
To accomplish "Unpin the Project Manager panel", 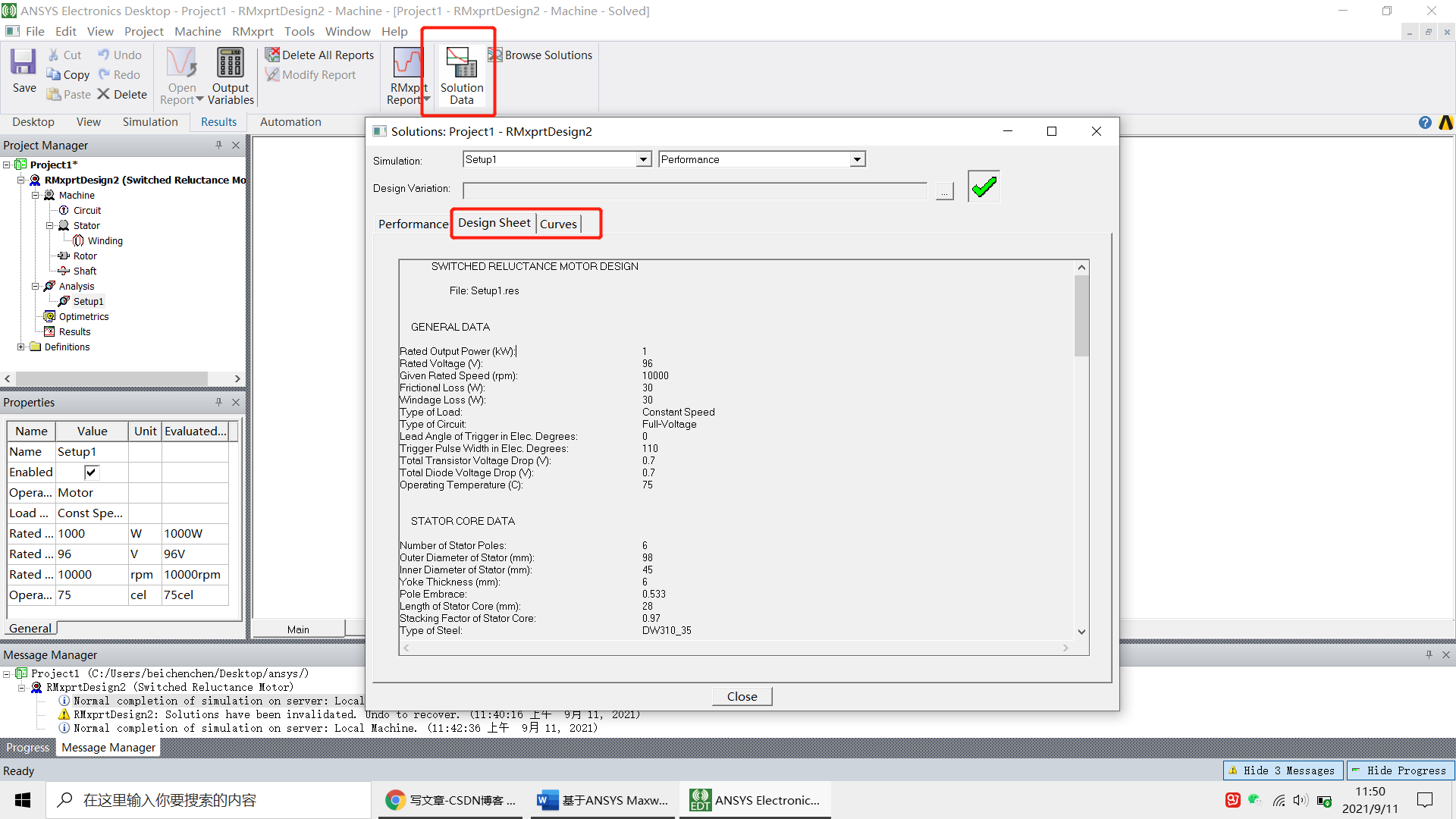I will [x=218, y=145].
